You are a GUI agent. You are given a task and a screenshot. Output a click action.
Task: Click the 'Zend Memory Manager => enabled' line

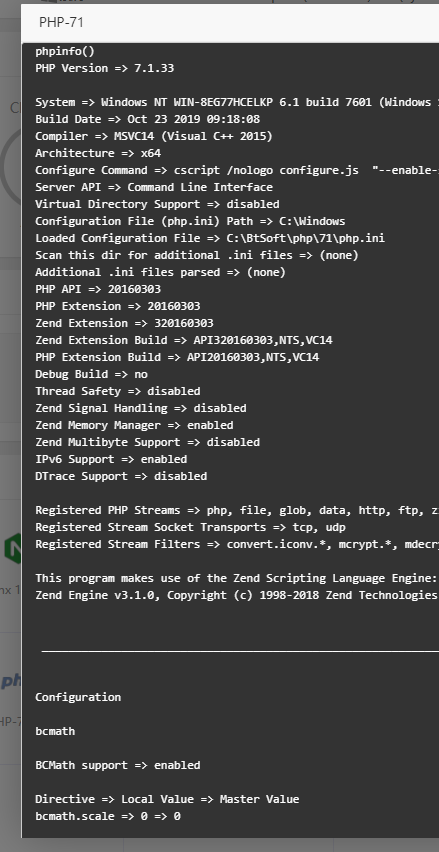click(134, 425)
